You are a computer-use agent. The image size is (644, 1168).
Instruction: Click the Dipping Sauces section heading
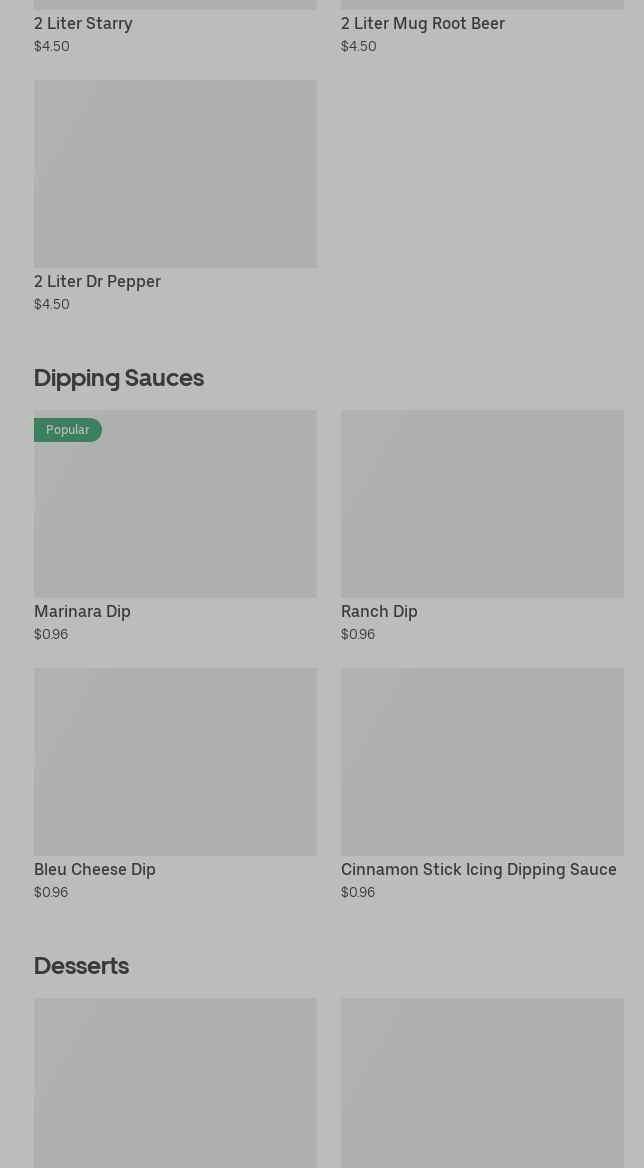119,377
